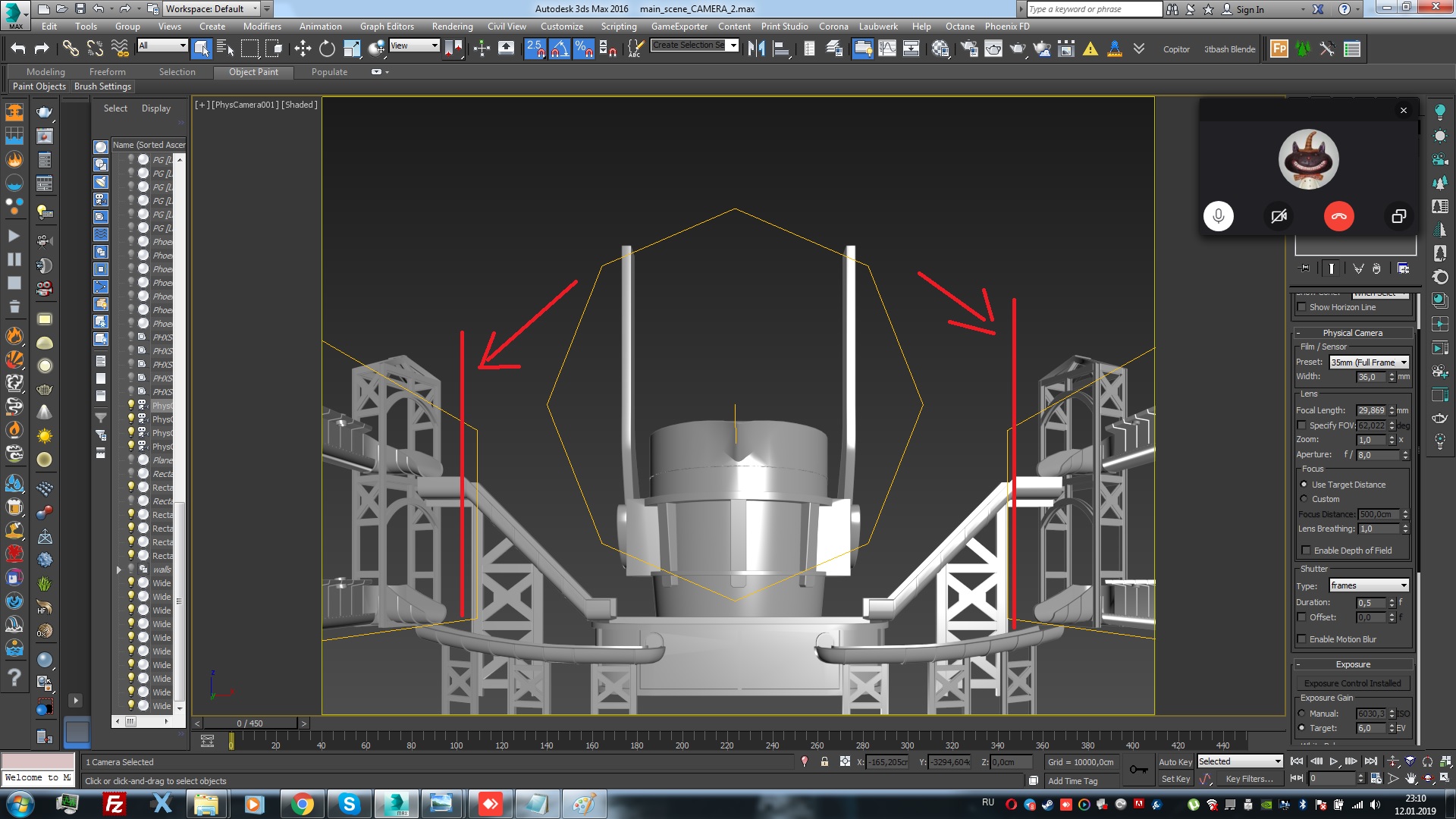Open the Modifiers menu
The width and height of the screenshot is (1456, 819).
tap(262, 27)
